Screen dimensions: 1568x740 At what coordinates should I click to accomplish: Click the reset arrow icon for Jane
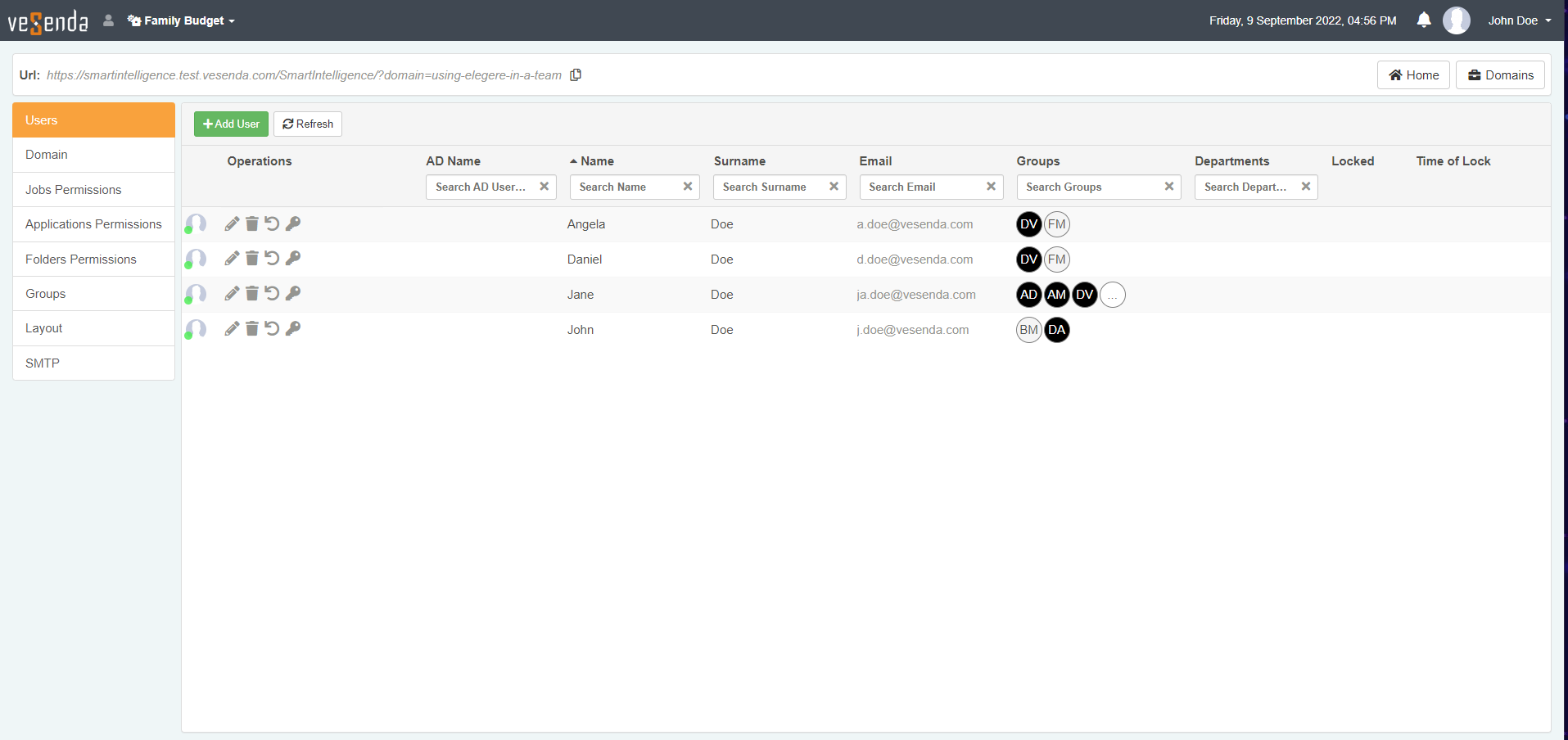pyautogui.click(x=272, y=294)
